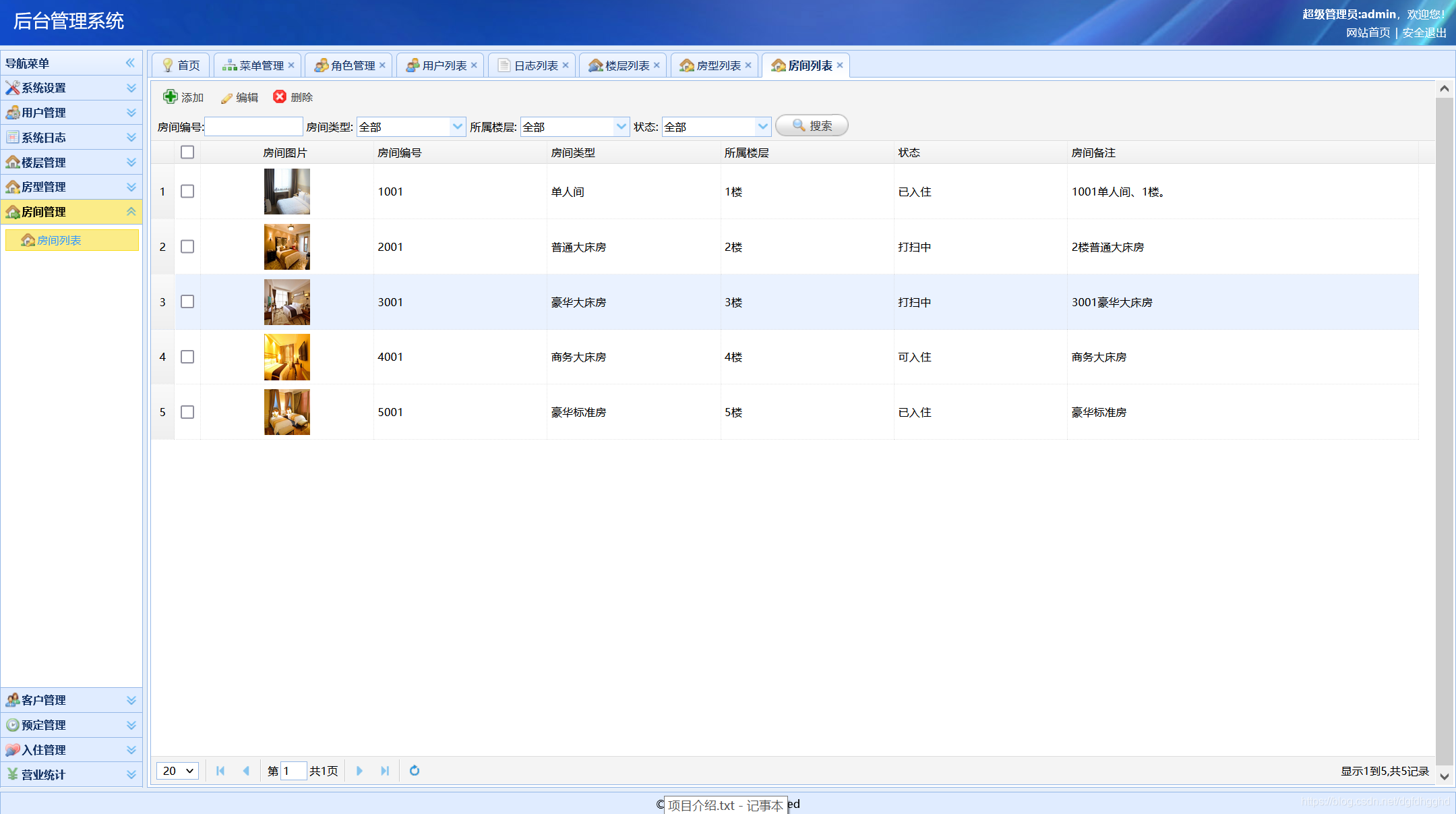Open the page size dropdown showing 20

pos(178,771)
